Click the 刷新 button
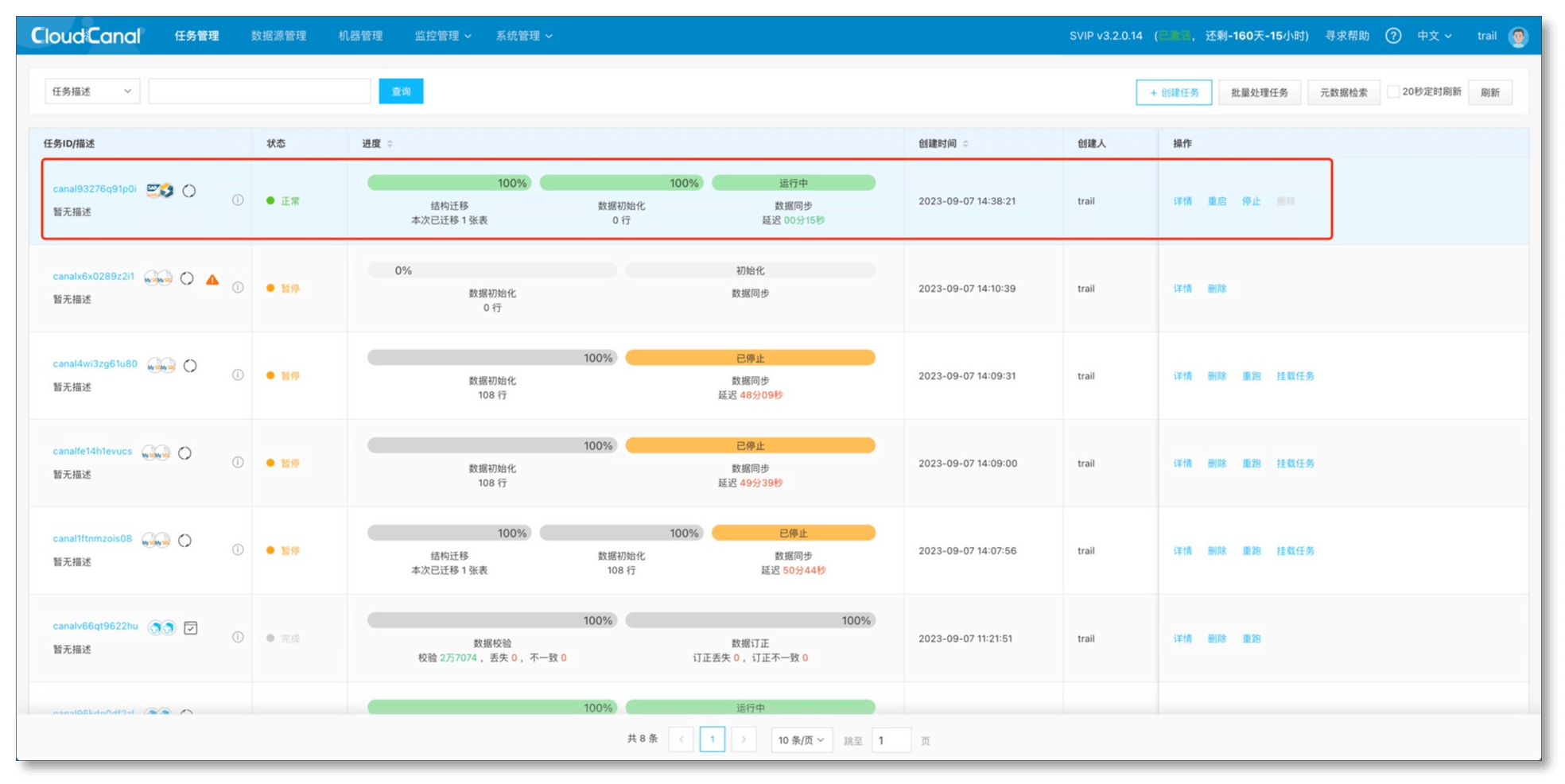1565x784 pixels. [1490, 92]
